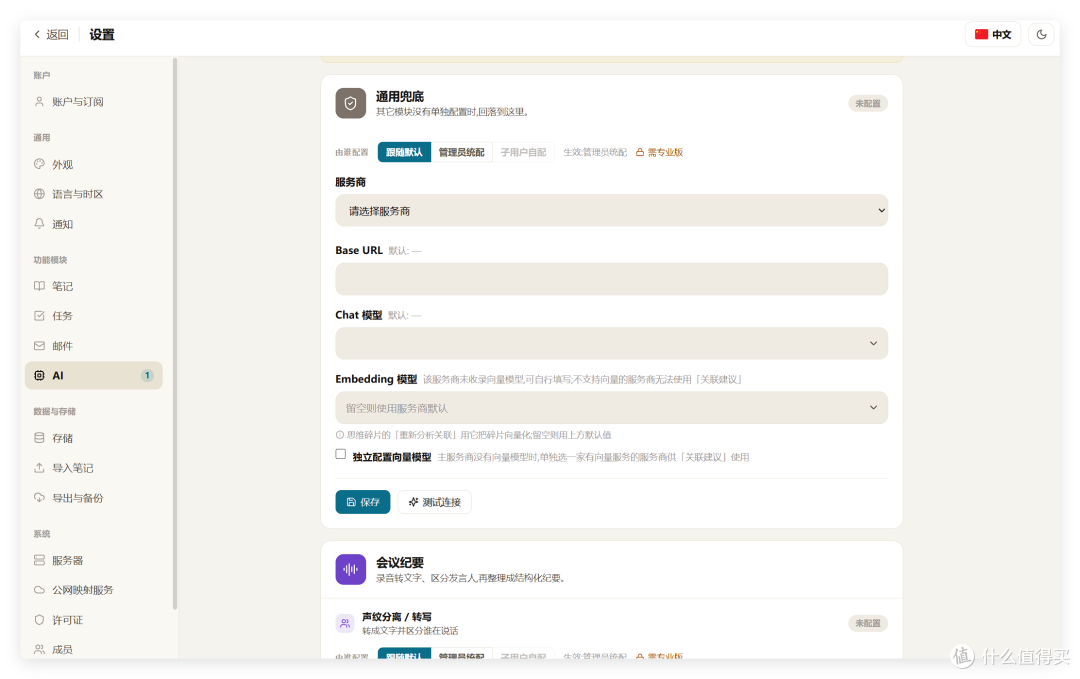Screen dimensions: 1080x679
Task: Click the 公网映射服务 cloud icon
Action: click(39, 589)
